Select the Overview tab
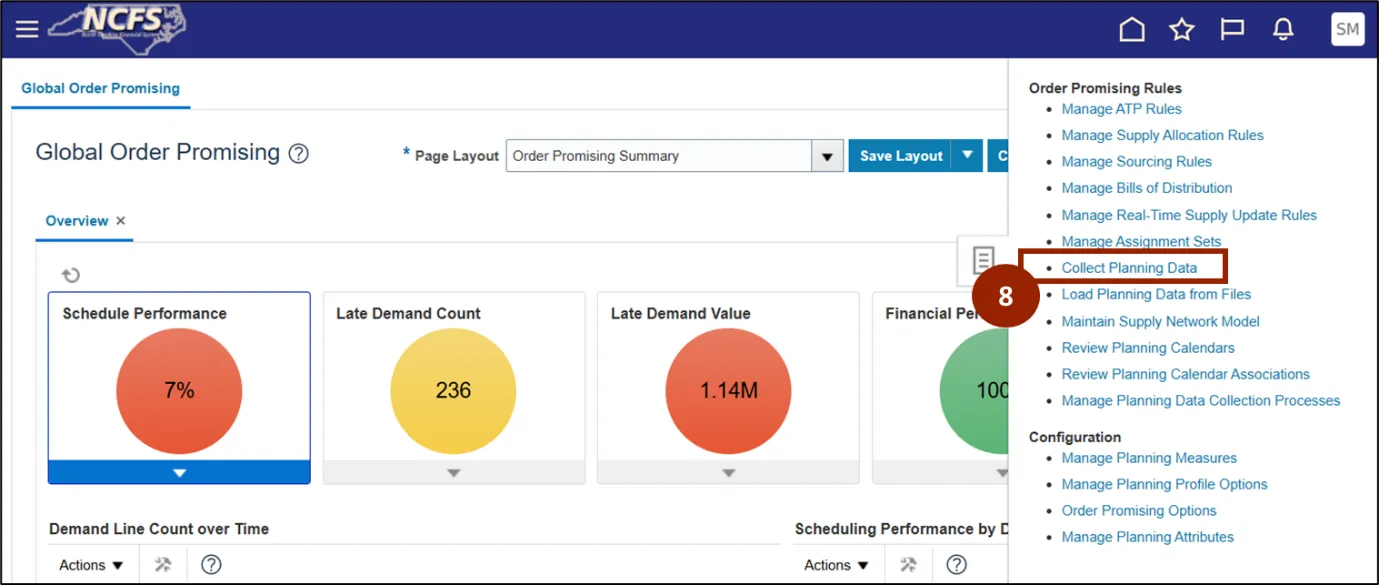Screen dimensions: 1379x585 coord(77,221)
